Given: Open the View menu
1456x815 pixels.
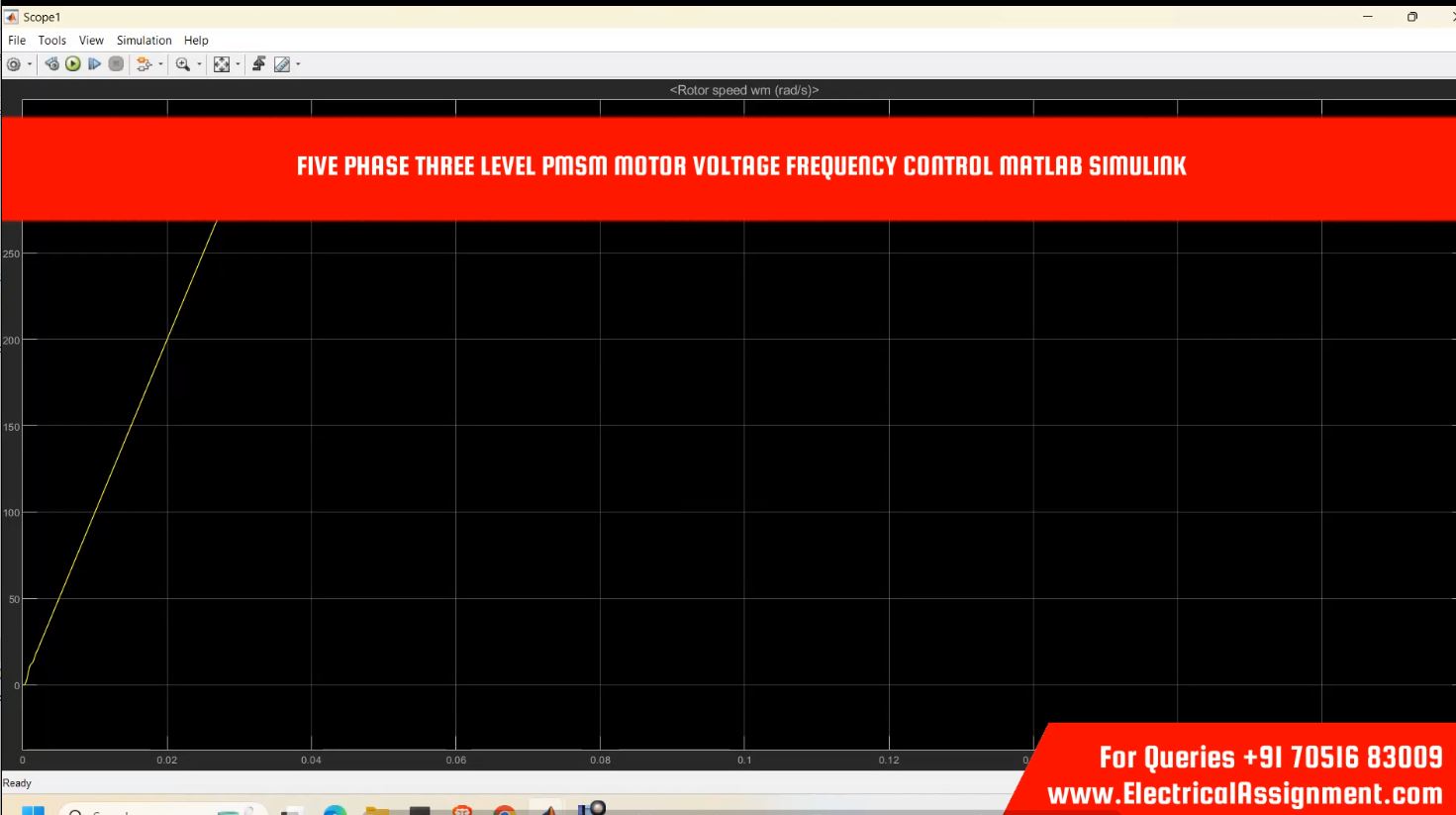Looking at the screenshot, I should pyautogui.click(x=91, y=41).
